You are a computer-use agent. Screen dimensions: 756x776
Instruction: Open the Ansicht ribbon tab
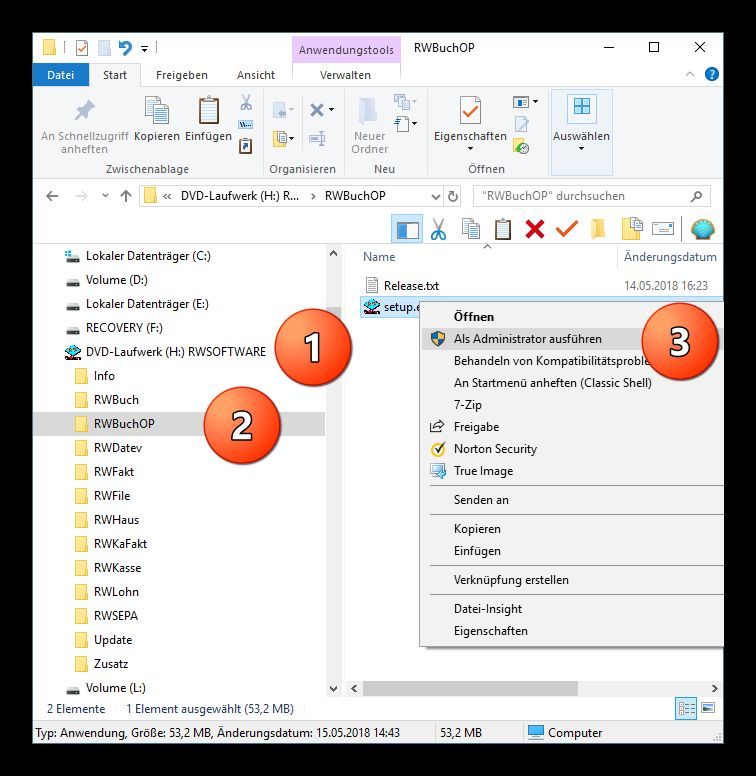click(x=256, y=75)
